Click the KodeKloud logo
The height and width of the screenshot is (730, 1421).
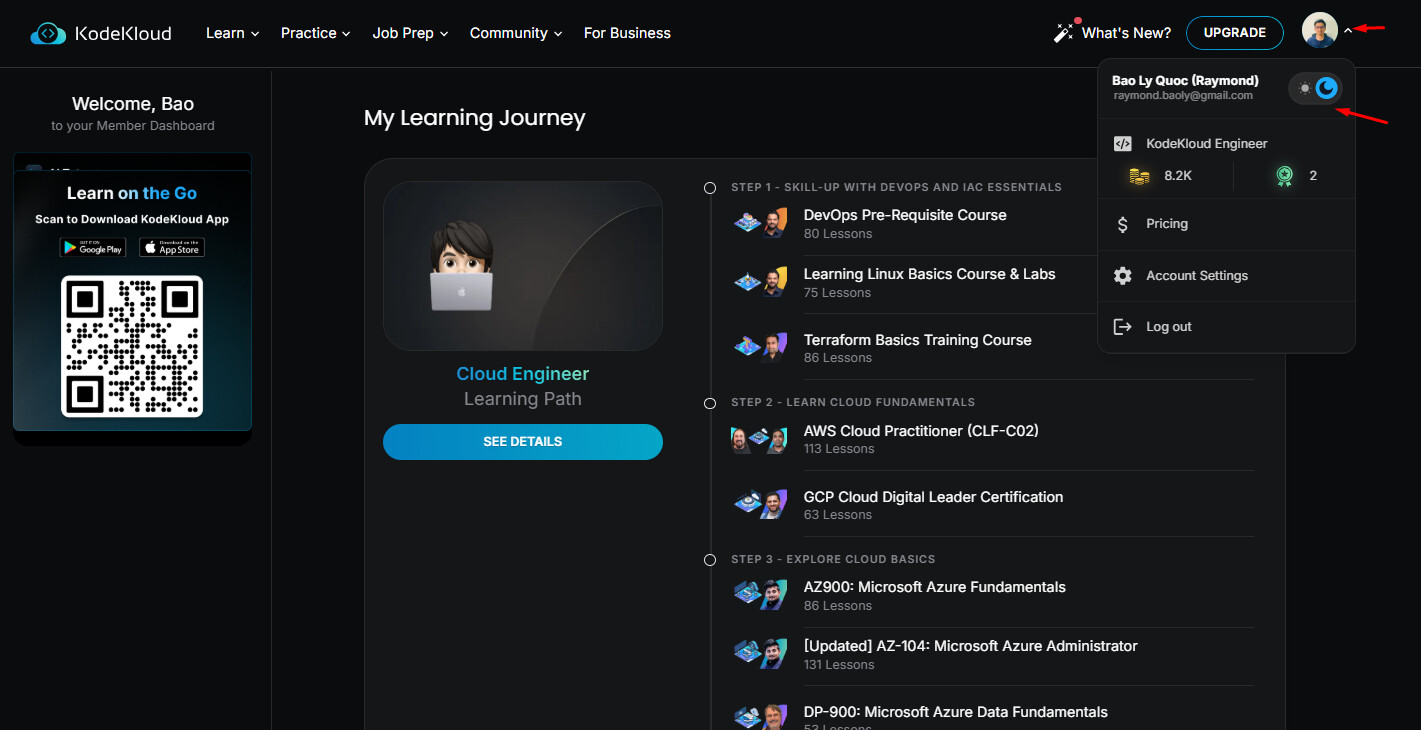pos(101,33)
